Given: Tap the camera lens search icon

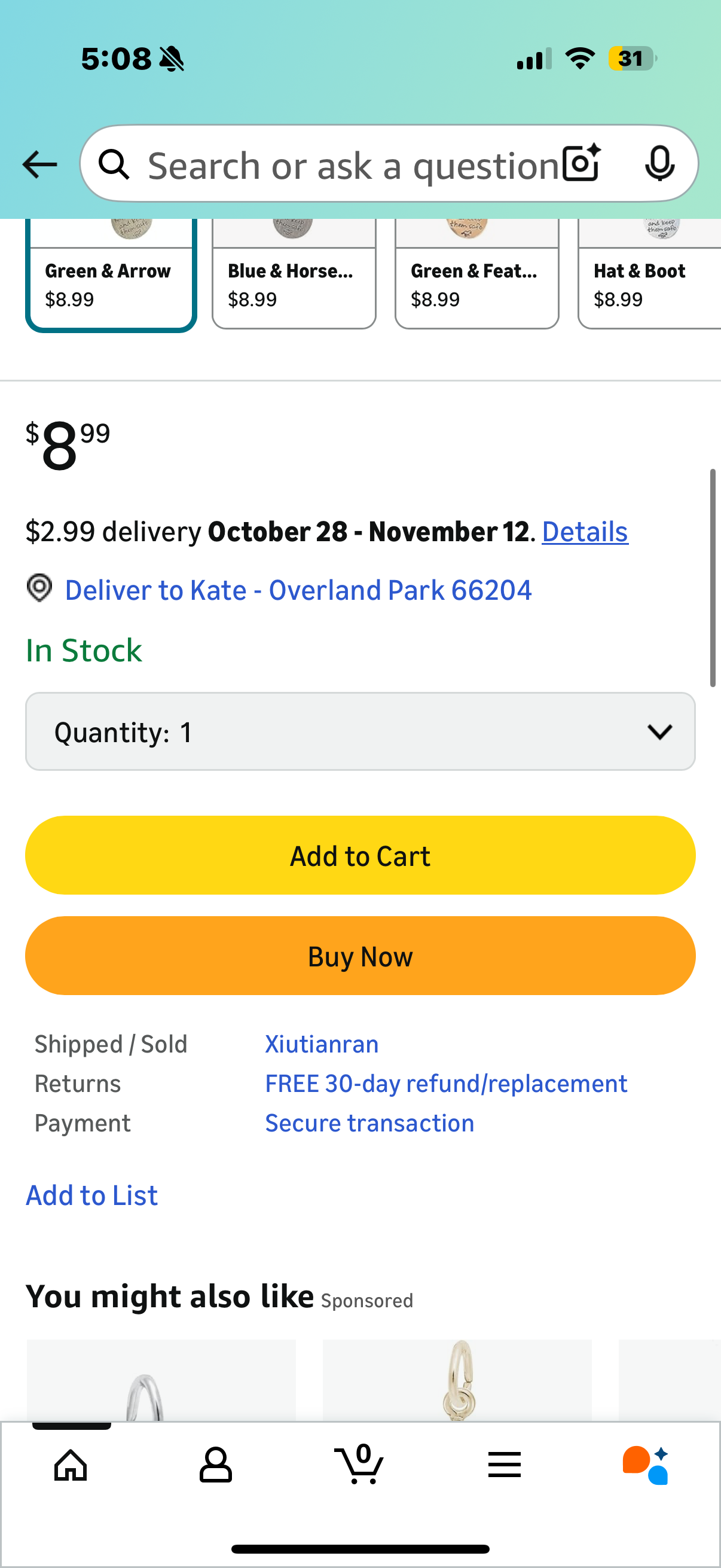Looking at the screenshot, I should pyautogui.click(x=581, y=164).
